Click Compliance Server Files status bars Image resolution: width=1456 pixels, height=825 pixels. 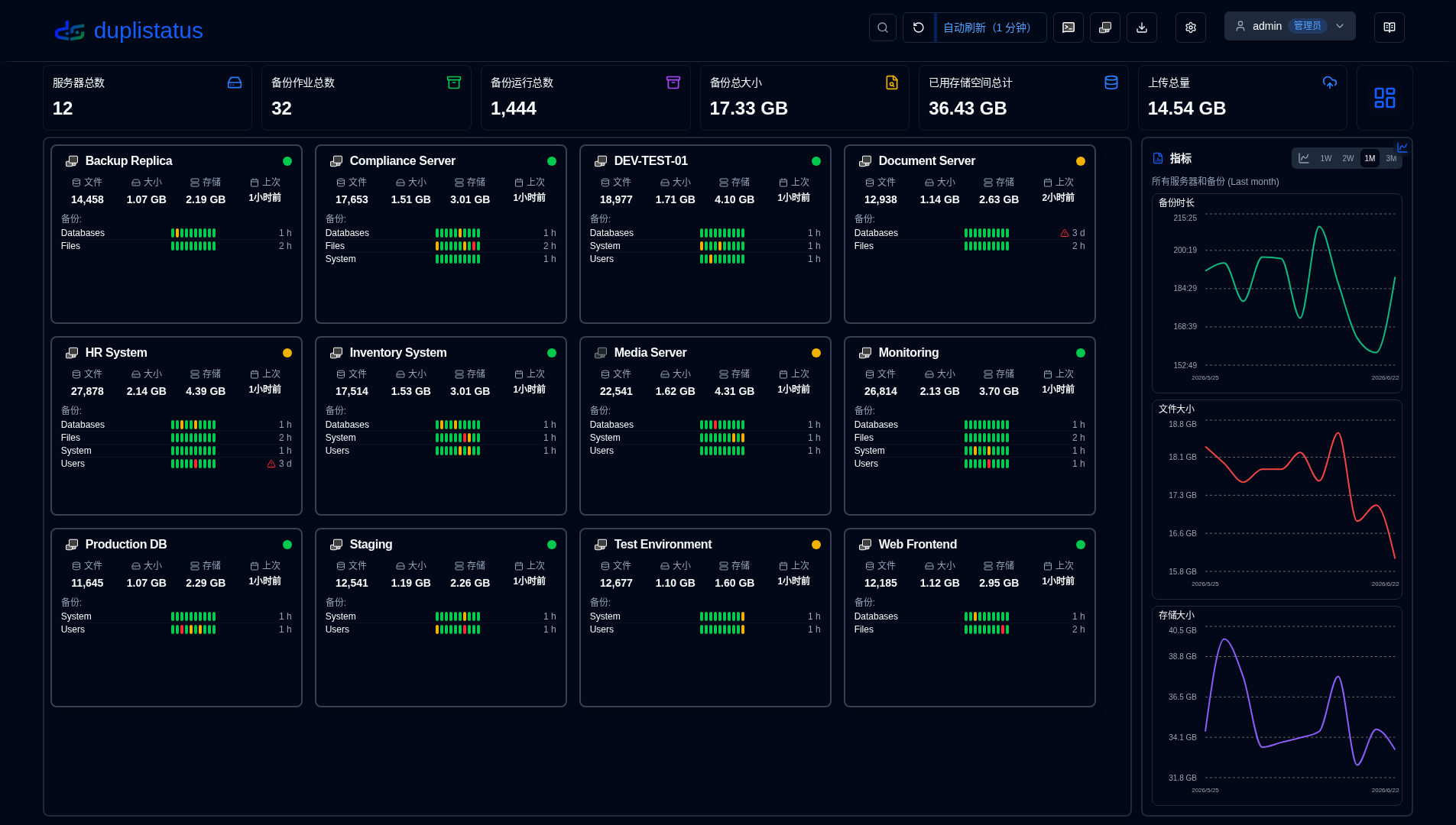coord(458,246)
